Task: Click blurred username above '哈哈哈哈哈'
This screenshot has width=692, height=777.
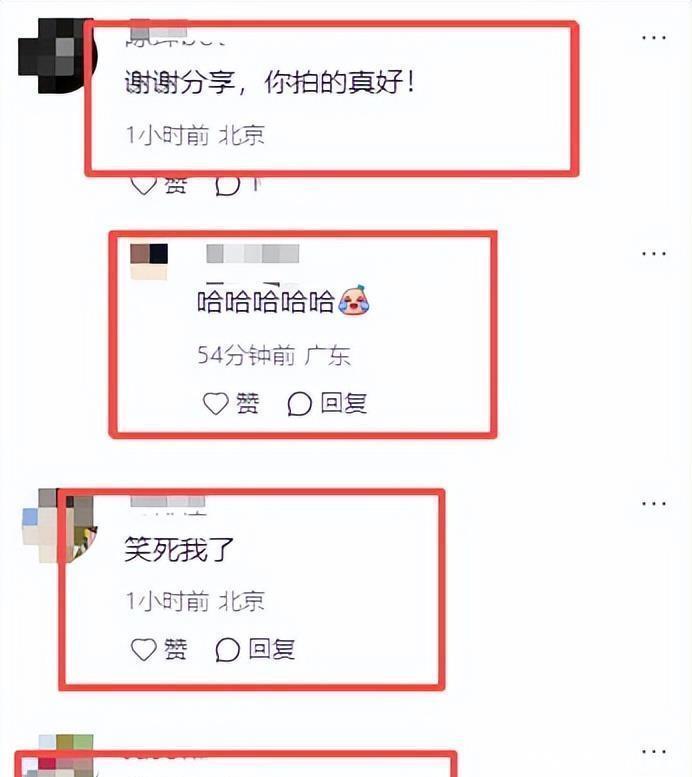Action: [253, 253]
